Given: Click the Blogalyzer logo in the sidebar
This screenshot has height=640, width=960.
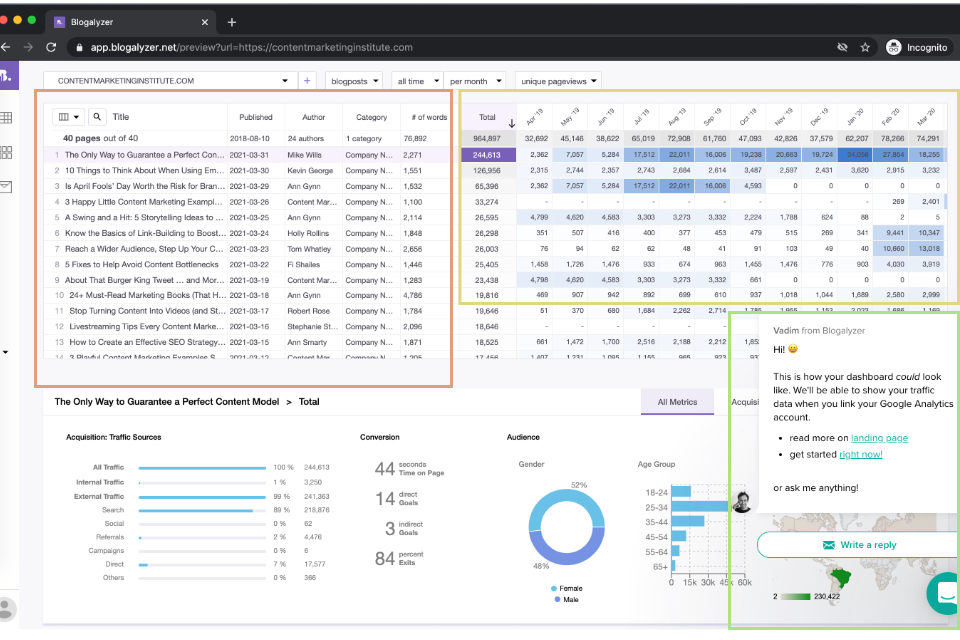Looking at the screenshot, I should tap(7, 75).
